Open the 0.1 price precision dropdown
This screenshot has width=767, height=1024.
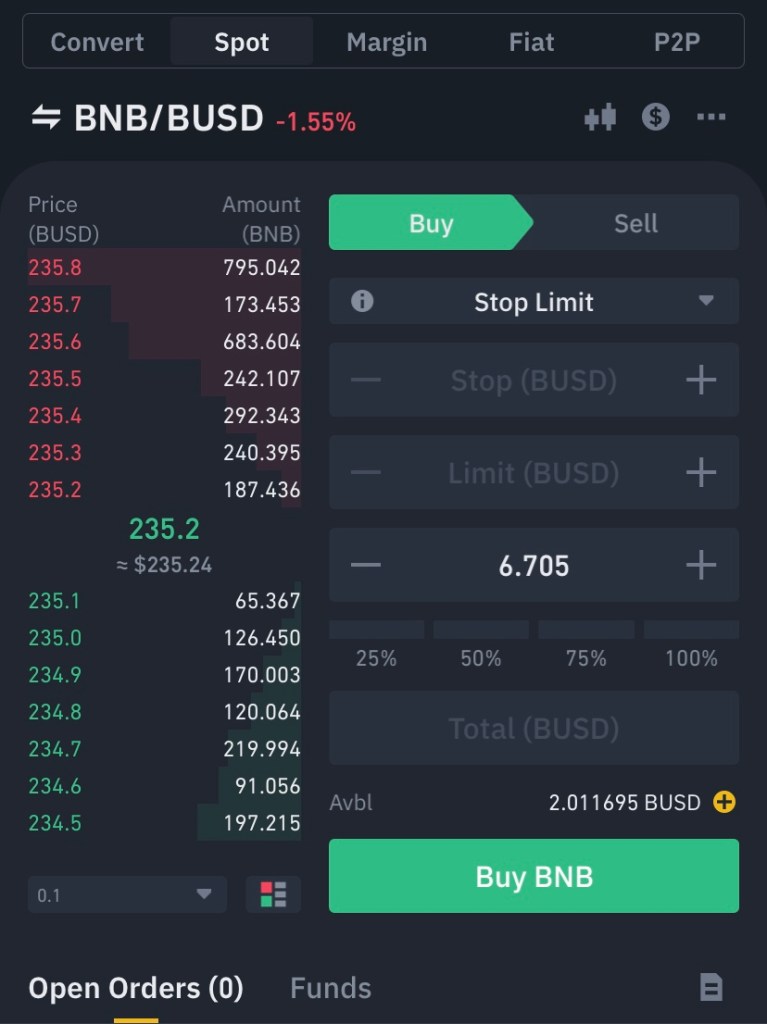coord(127,895)
